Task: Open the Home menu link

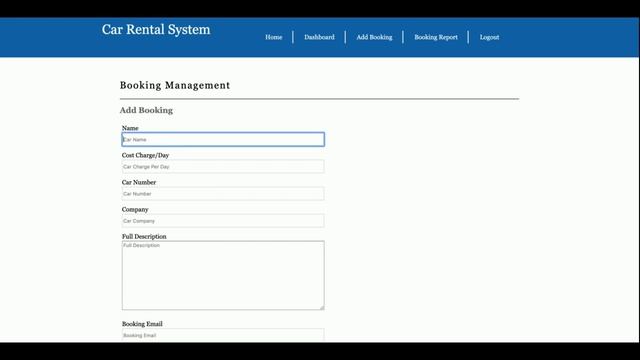Action: [273, 37]
